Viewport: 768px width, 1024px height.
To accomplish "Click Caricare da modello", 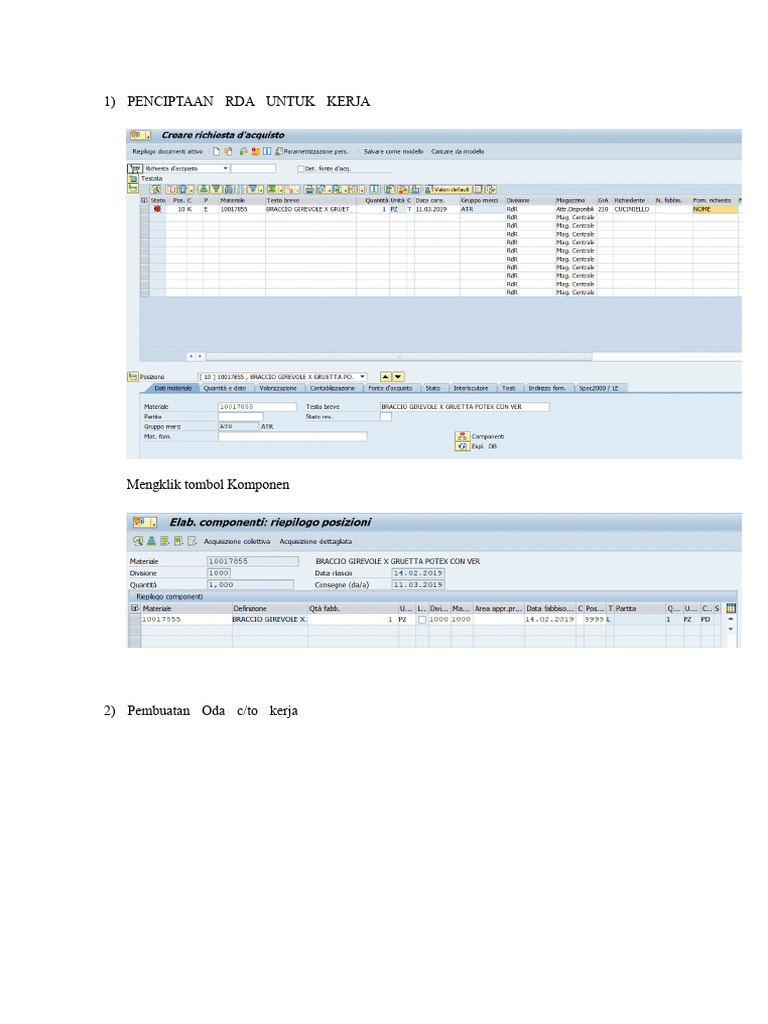I will click(457, 152).
